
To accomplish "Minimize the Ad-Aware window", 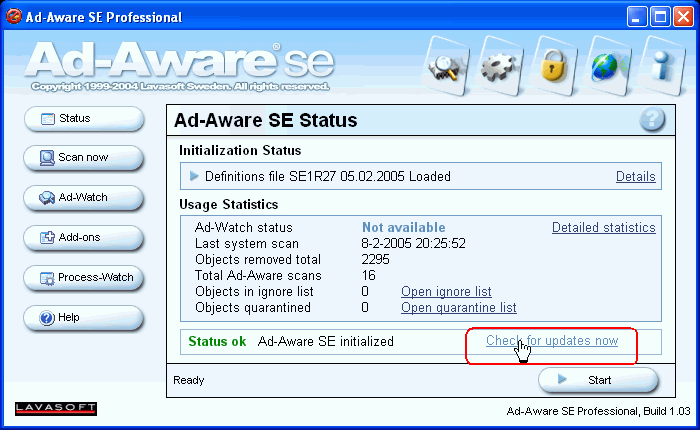I will 637,17.
